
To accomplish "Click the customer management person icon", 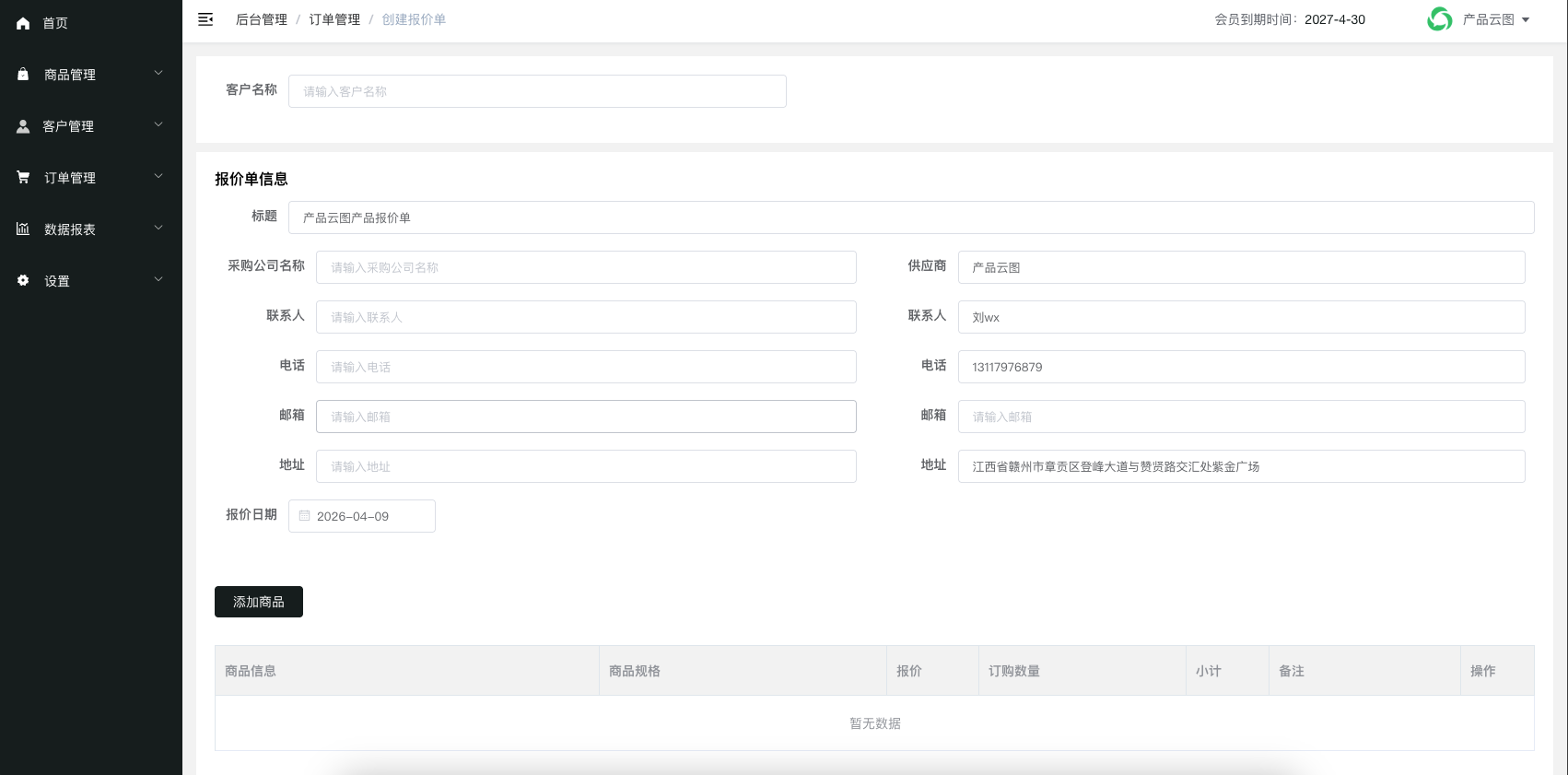I will [23, 126].
